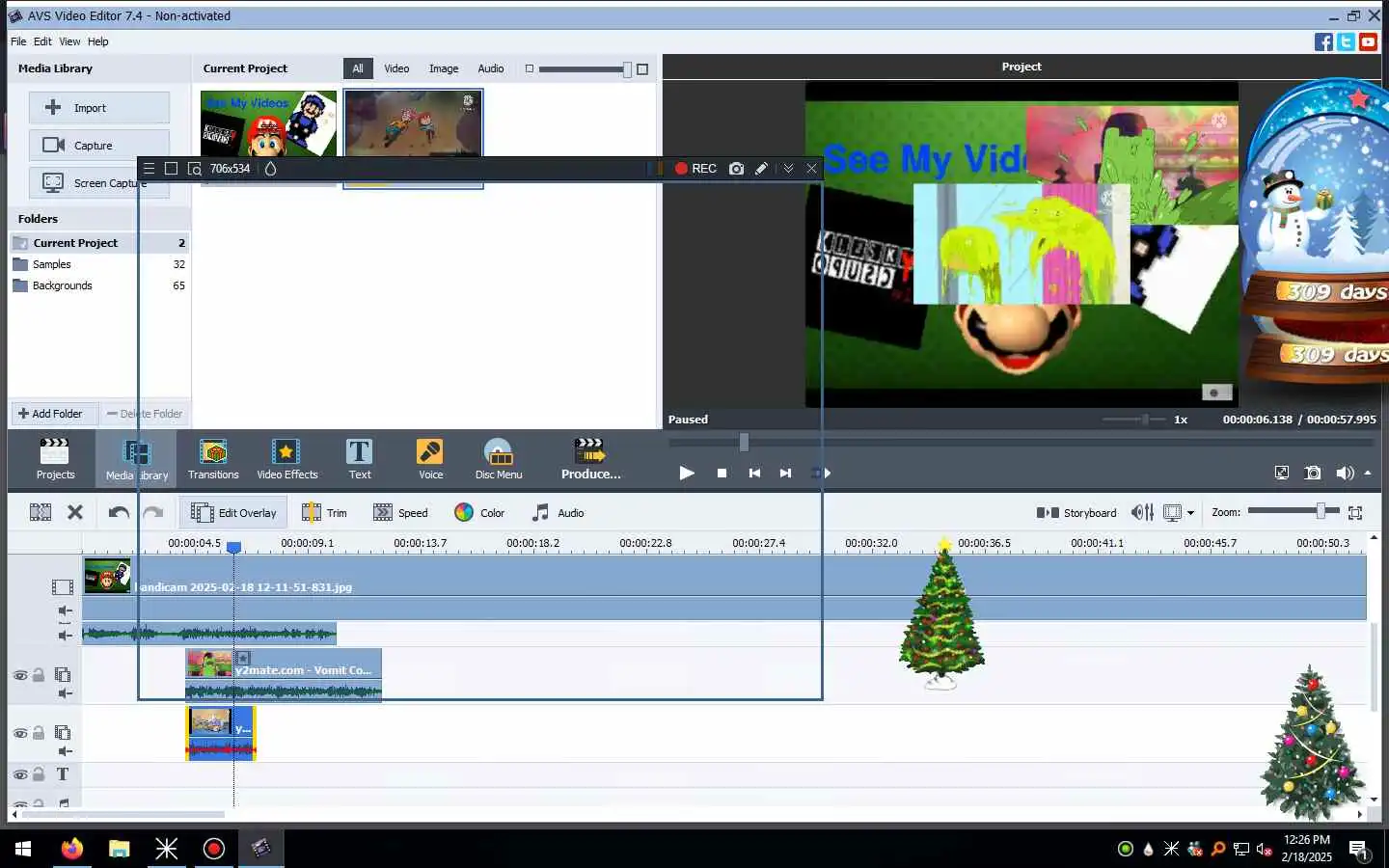Click the Bandicam find window icon

point(194,168)
